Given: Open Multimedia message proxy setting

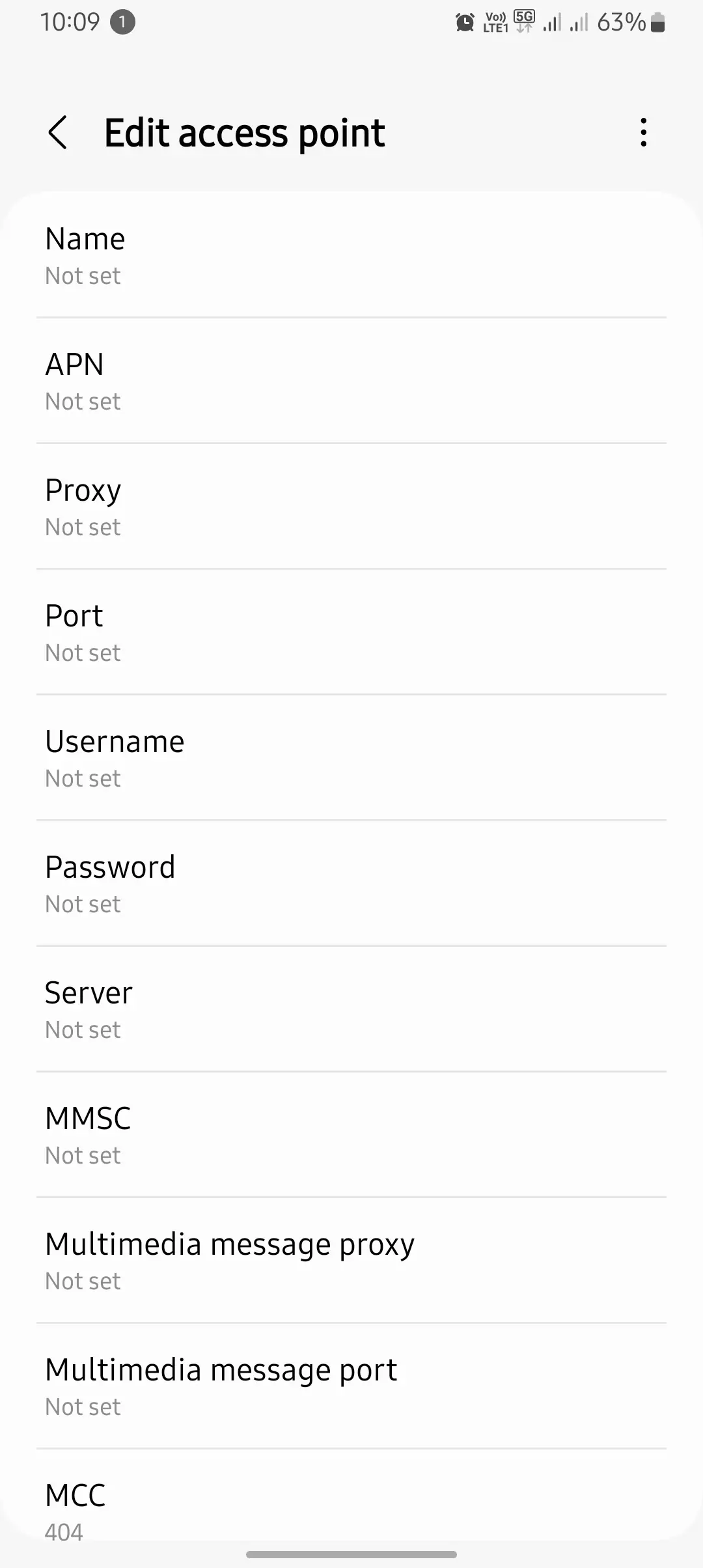Looking at the screenshot, I should [x=351, y=1261].
